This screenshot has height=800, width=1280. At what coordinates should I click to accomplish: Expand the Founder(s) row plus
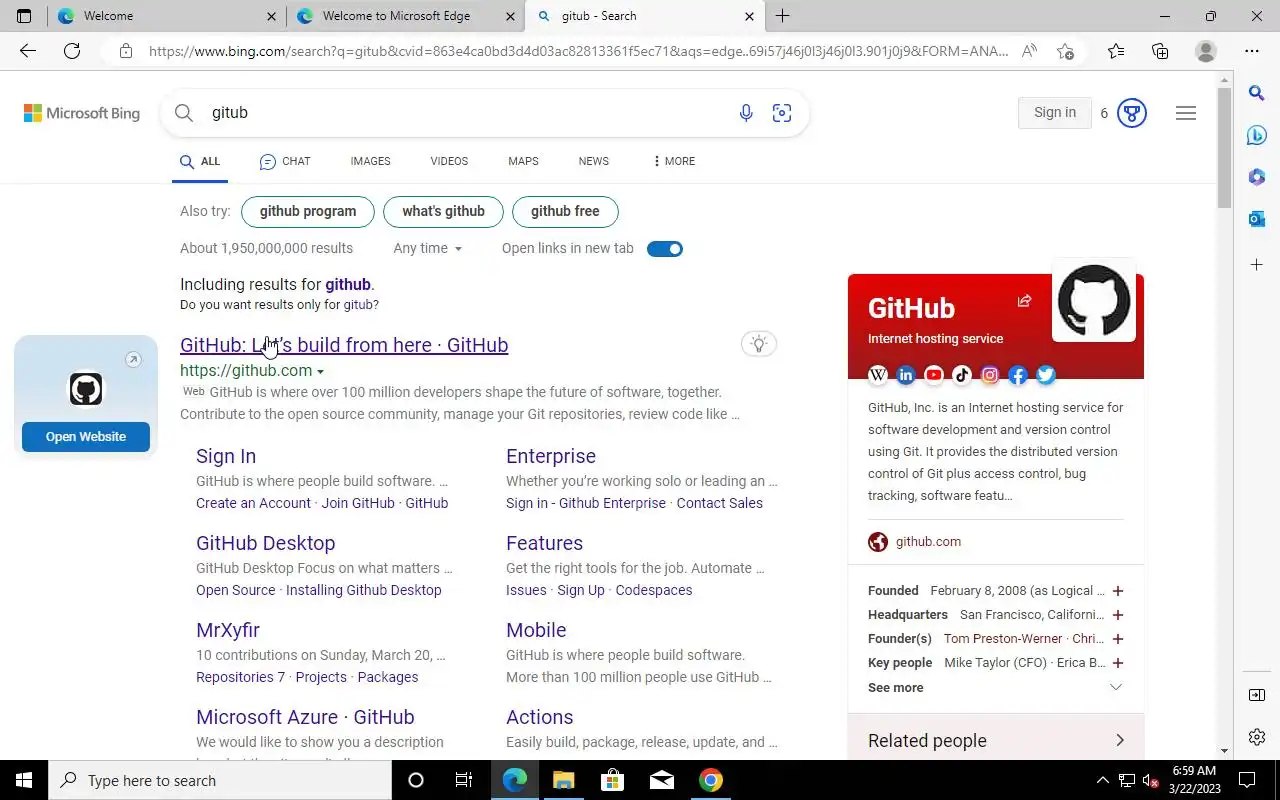click(x=1118, y=639)
